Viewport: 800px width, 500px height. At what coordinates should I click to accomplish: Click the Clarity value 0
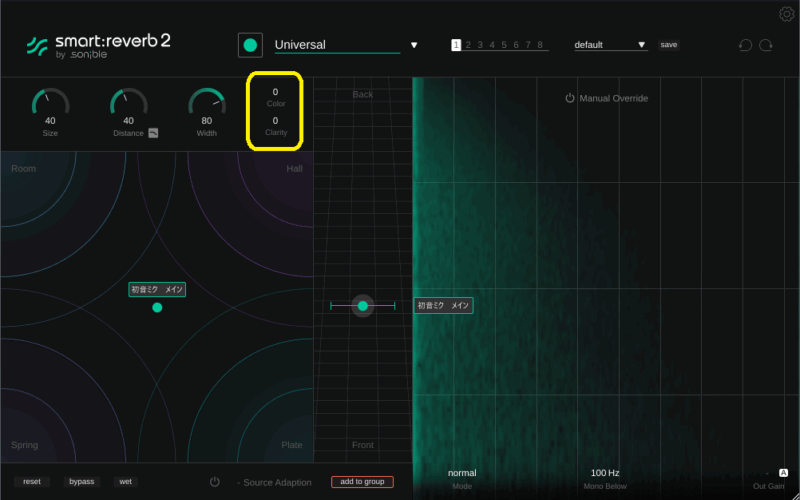click(x=276, y=121)
